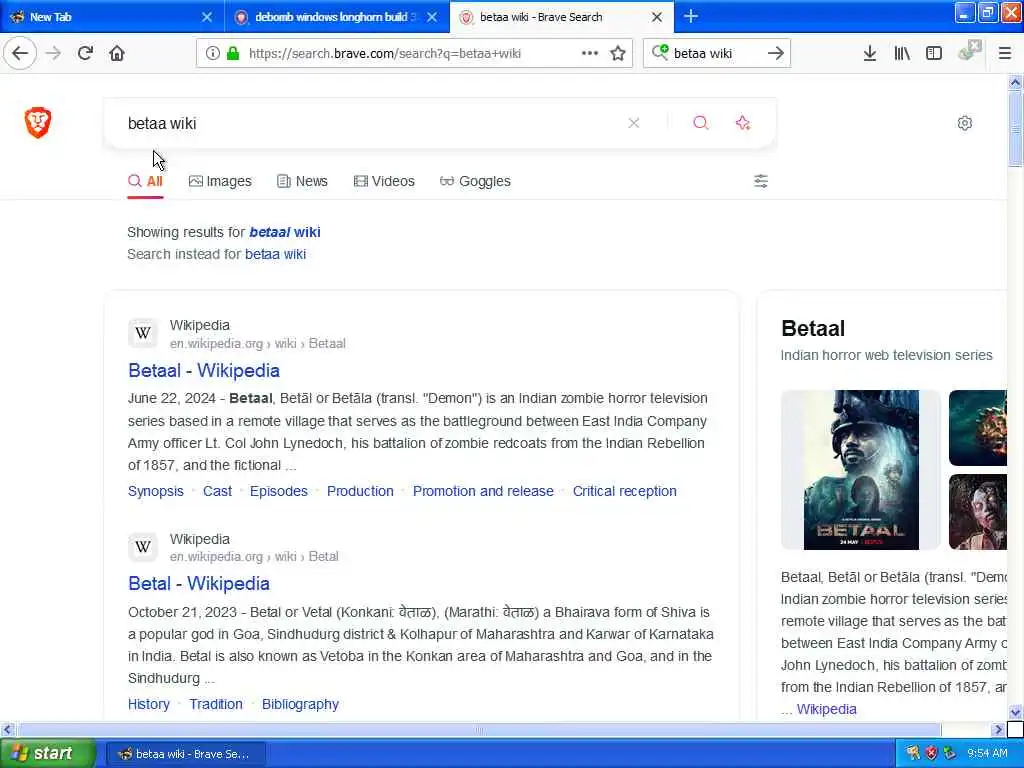Screen dimensions: 1024x768
Task: Bookmark this page with the star
Action: tap(618, 53)
